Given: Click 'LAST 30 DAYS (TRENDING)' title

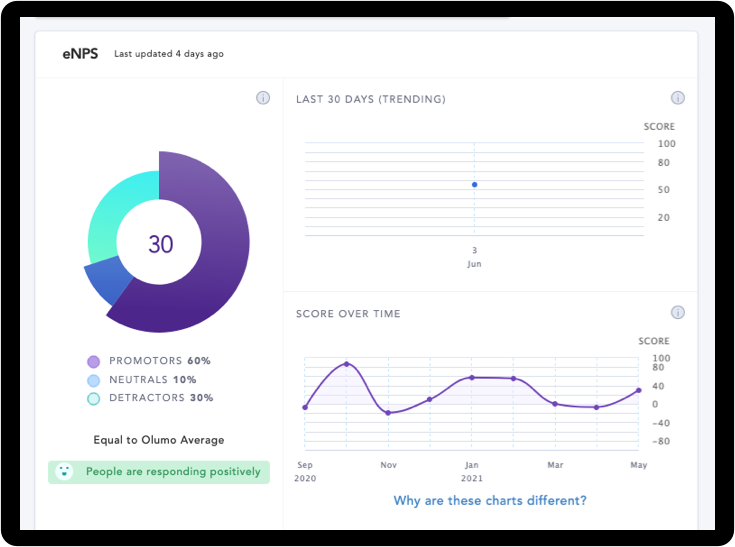Looking at the screenshot, I should pos(371,99).
